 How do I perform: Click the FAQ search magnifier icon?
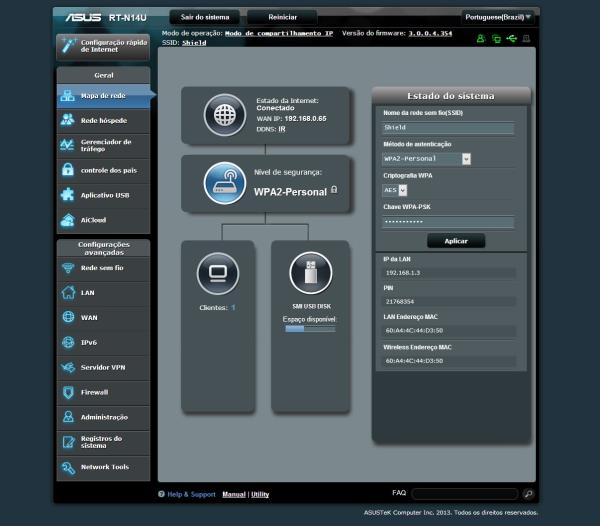528,494
